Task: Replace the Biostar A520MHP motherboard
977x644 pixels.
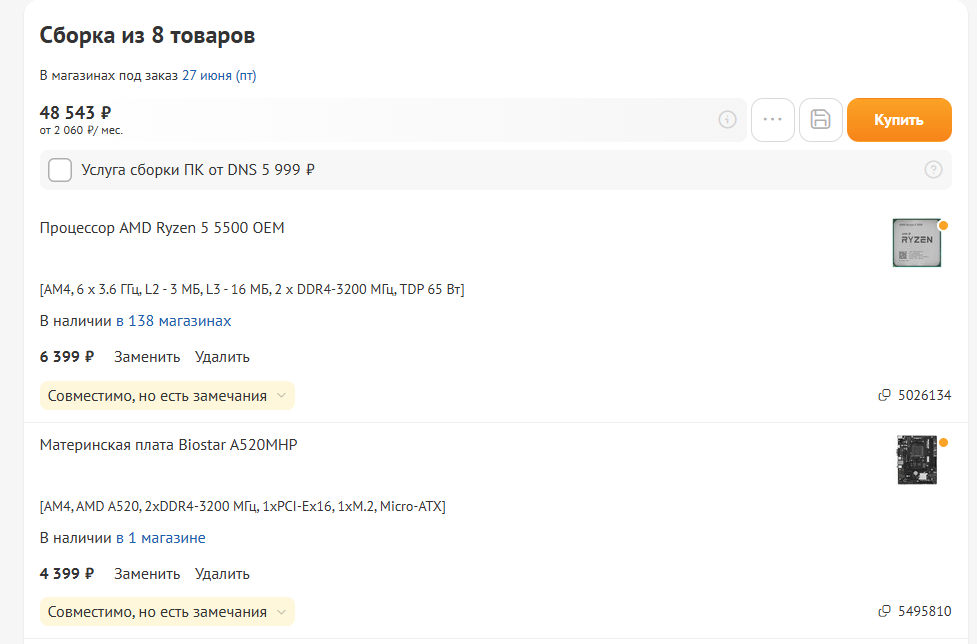Action: pyautogui.click(x=147, y=574)
